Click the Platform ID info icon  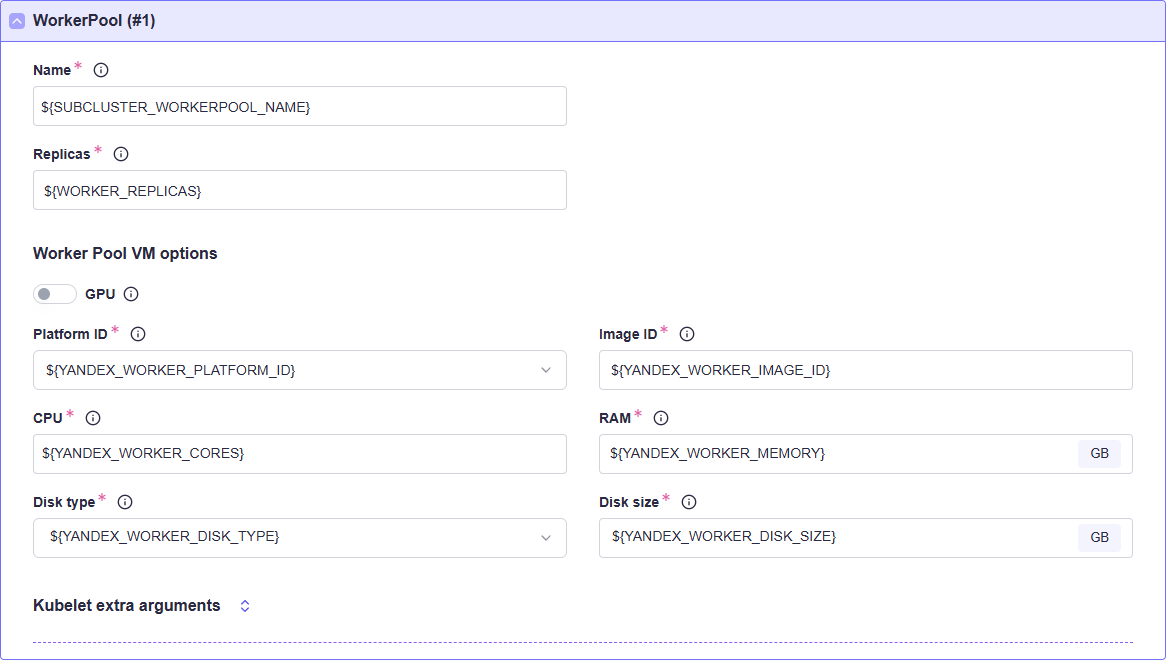138,334
